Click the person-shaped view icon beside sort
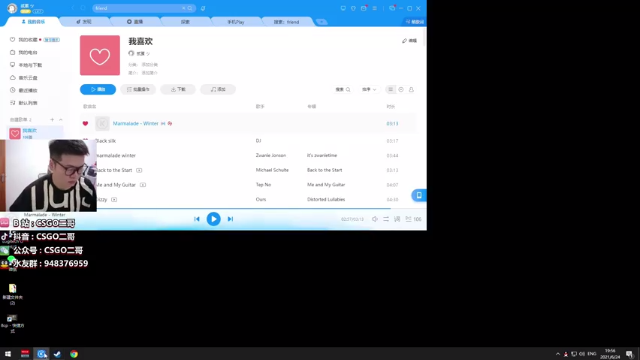 click(411, 89)
